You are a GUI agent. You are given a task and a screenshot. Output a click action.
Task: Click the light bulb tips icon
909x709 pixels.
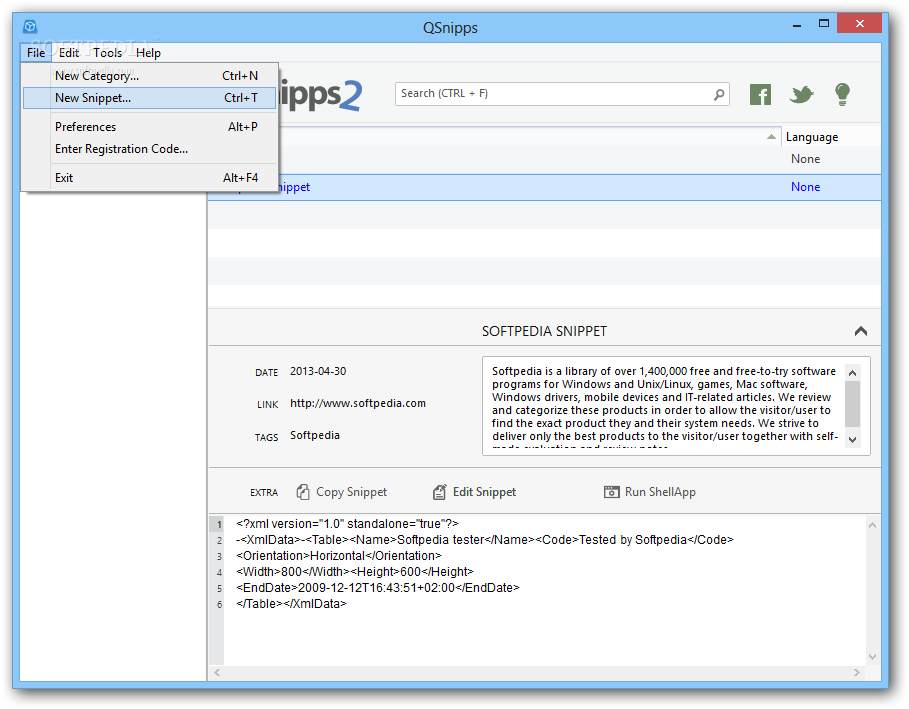coord(842,94)
